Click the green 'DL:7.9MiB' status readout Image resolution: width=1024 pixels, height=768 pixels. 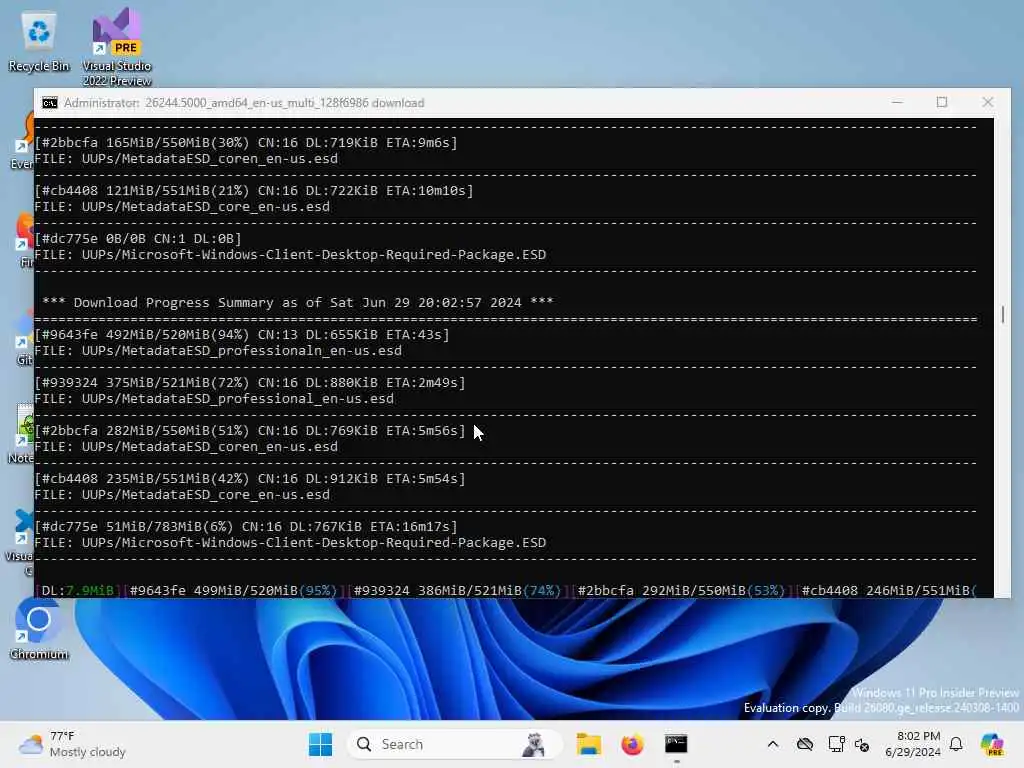(x=78, y=590)
